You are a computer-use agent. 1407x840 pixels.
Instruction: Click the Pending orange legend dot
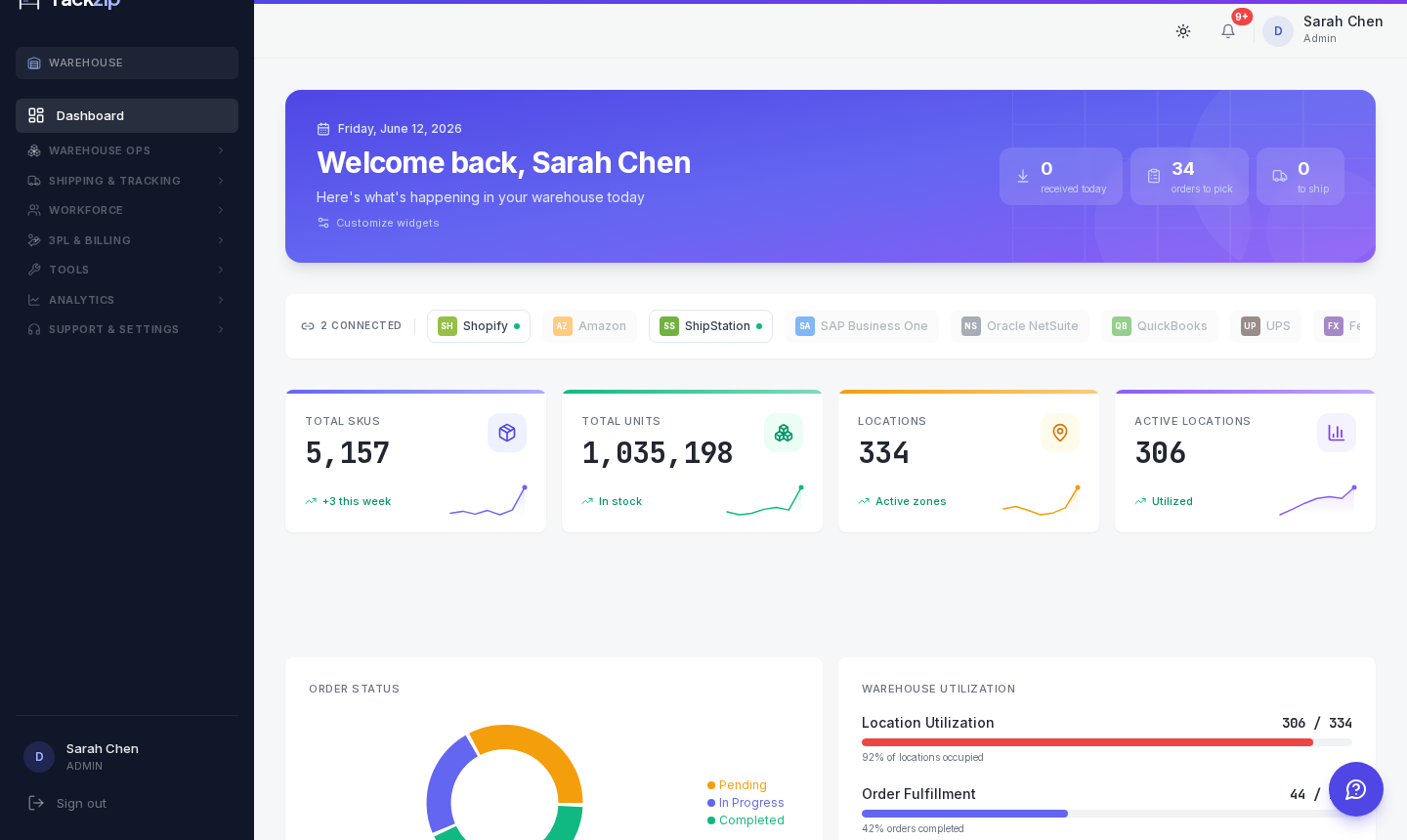[x=711, y=785]
